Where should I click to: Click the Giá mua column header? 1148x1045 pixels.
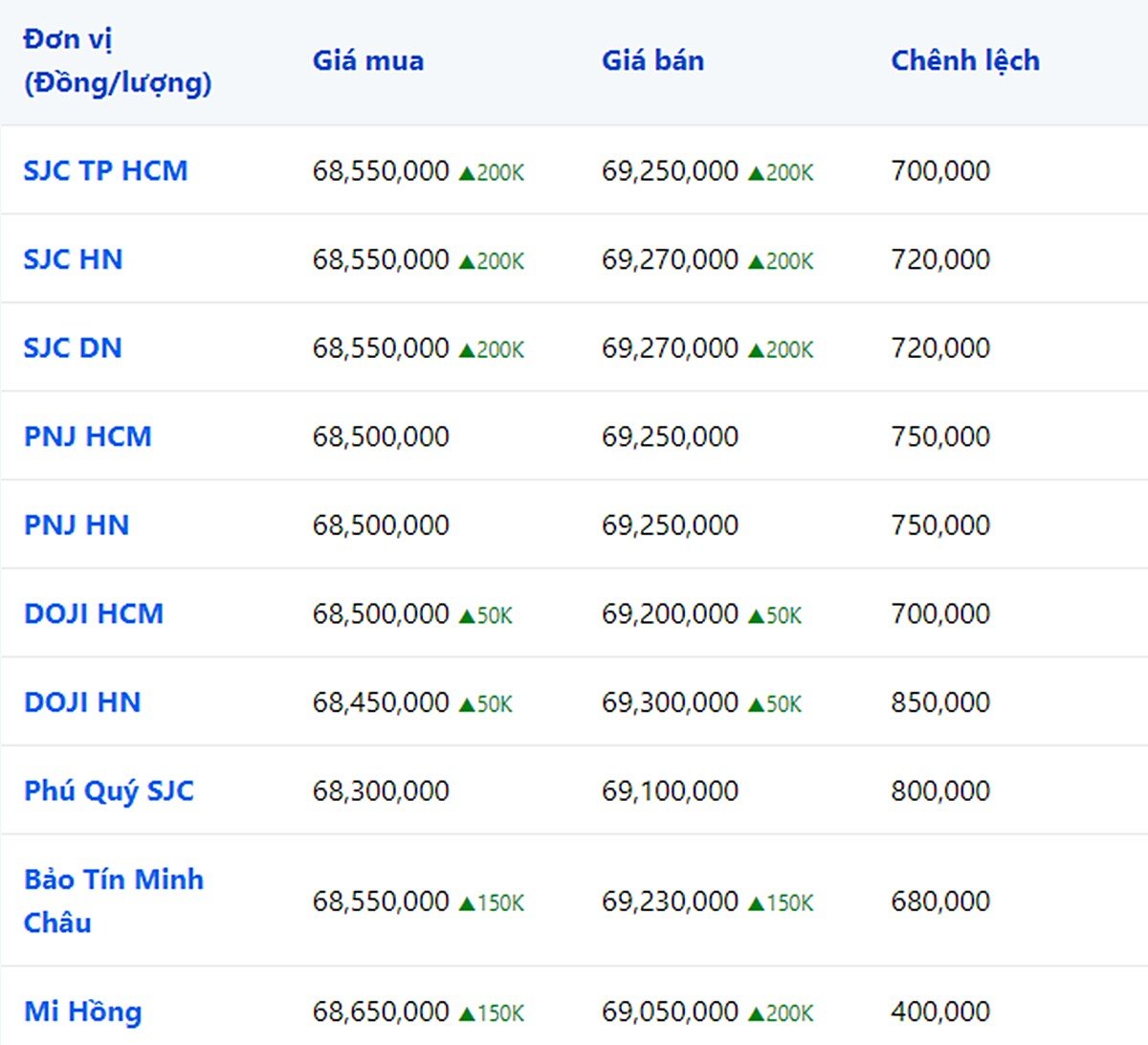[x=368, y=61]
